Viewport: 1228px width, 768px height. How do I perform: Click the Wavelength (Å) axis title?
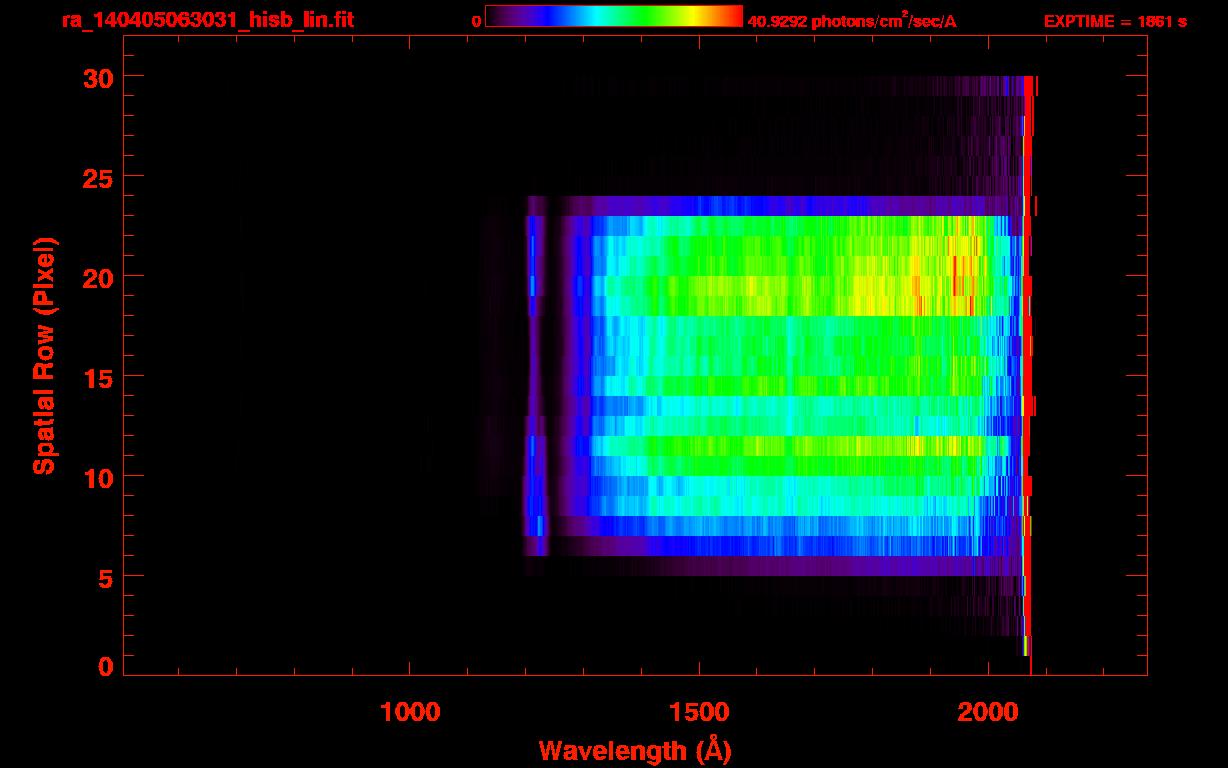click(635, 750)
